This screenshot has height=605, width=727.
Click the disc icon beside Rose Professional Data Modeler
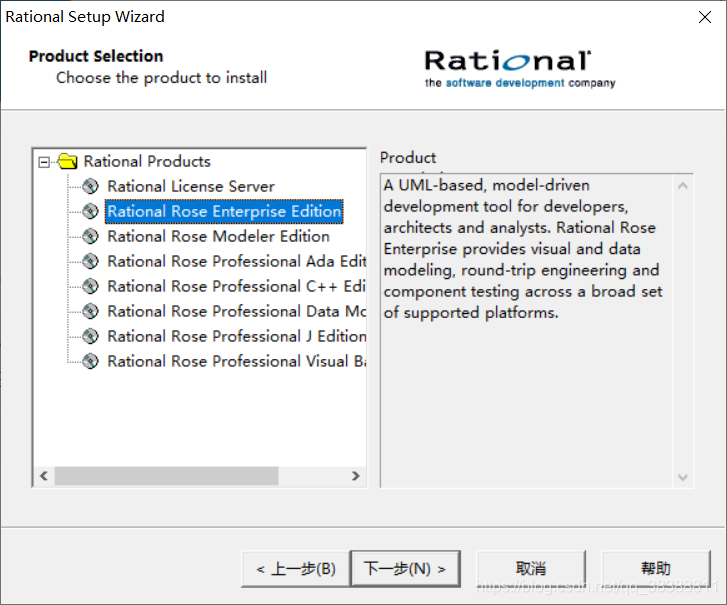tap(90, 311)
